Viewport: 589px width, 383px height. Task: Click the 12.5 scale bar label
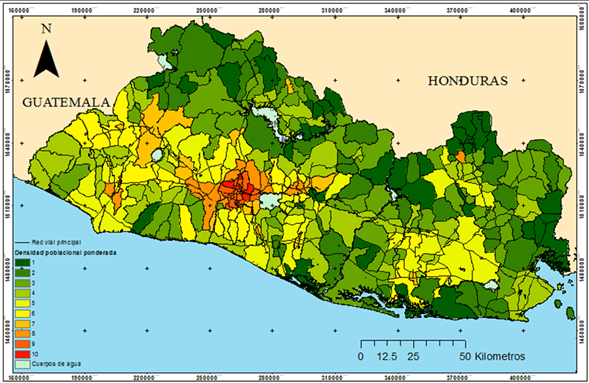[x=387, y=356]
